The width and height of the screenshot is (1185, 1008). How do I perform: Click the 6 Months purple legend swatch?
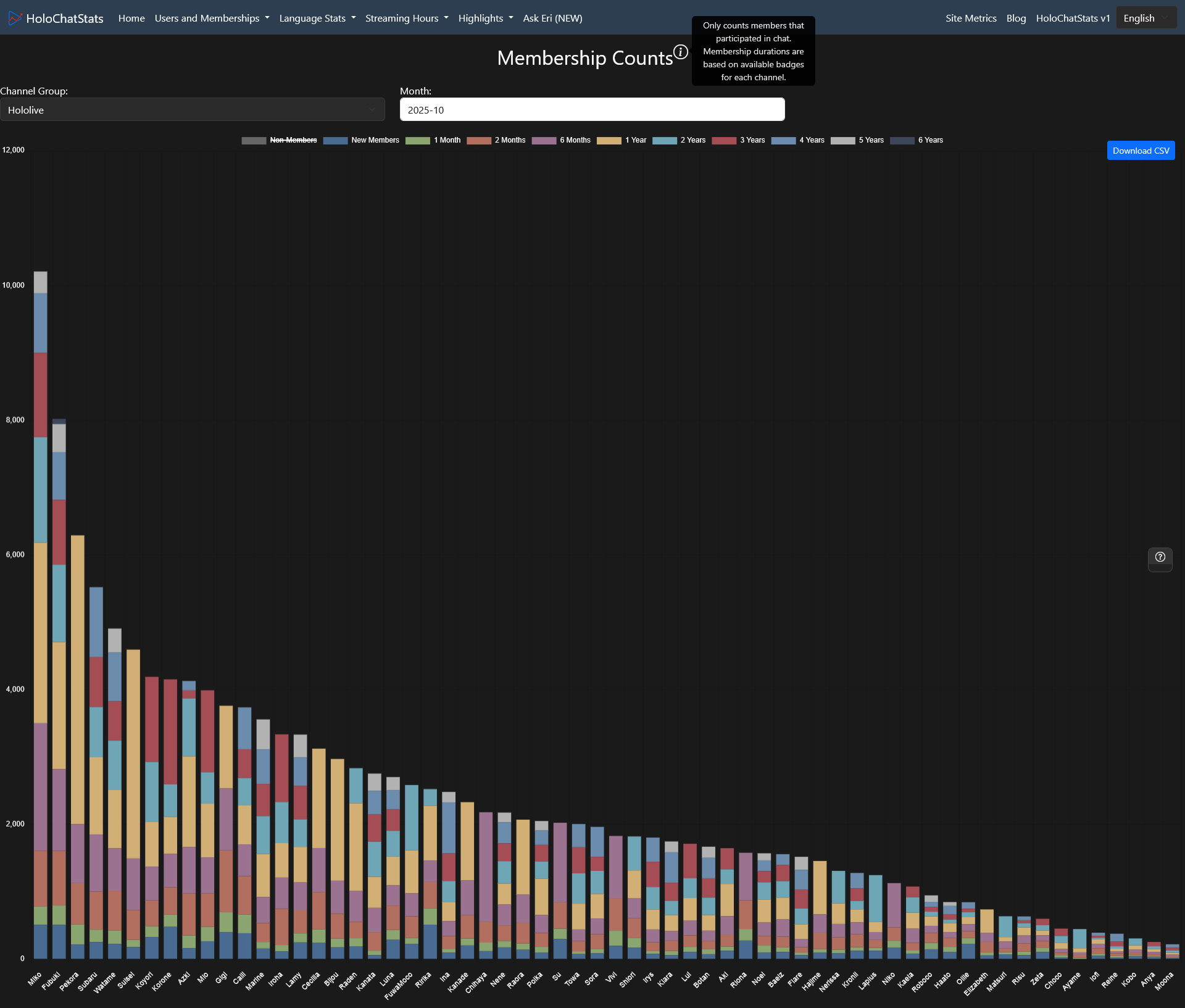tap(544, 140)
